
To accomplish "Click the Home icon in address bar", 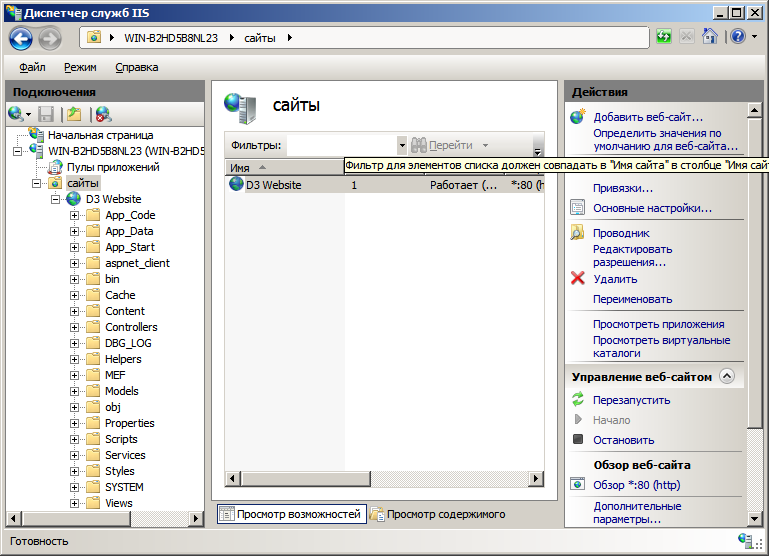I will point(709,36).
